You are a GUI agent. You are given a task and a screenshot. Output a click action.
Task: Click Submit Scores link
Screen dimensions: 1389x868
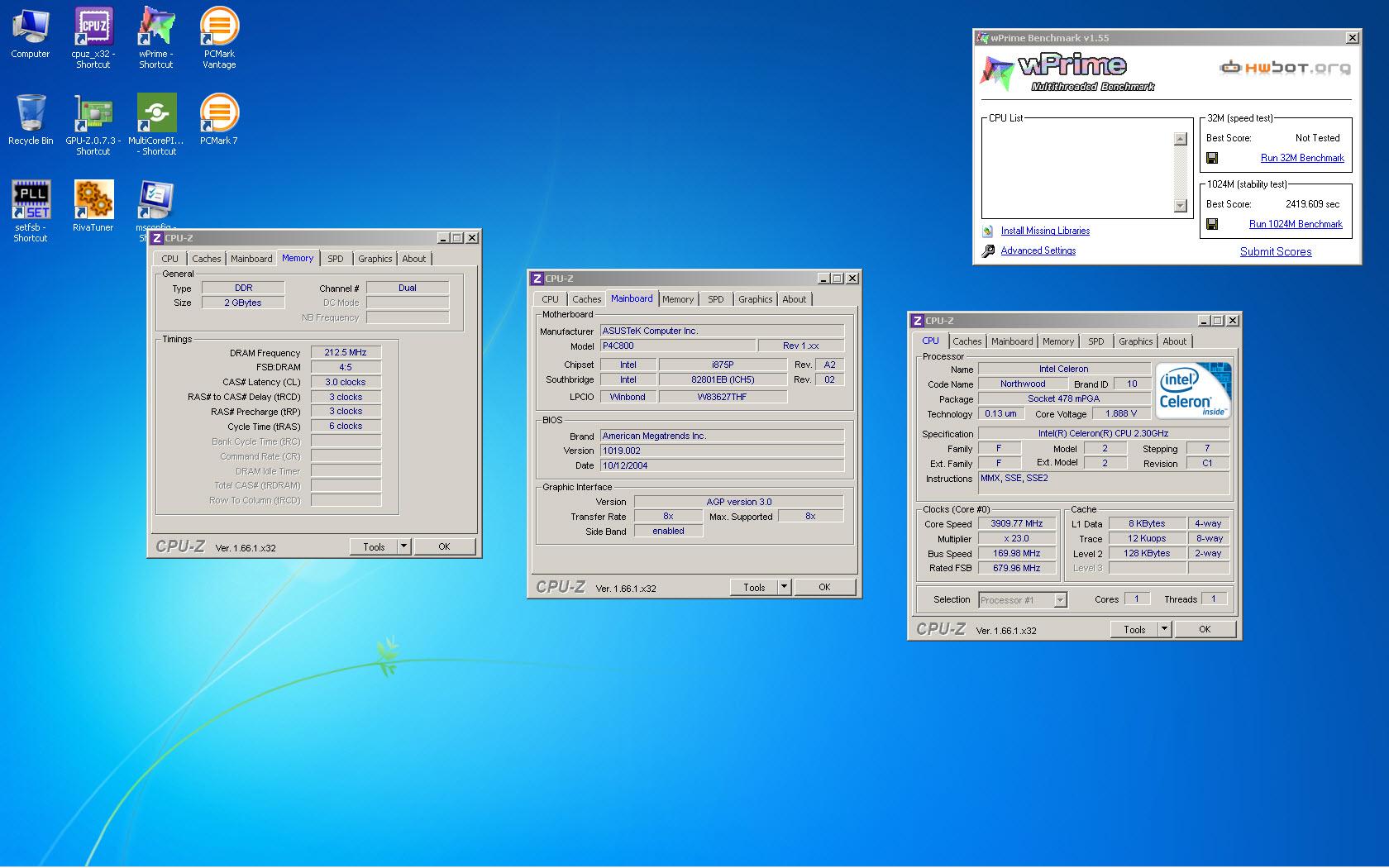click(1276, 251)
